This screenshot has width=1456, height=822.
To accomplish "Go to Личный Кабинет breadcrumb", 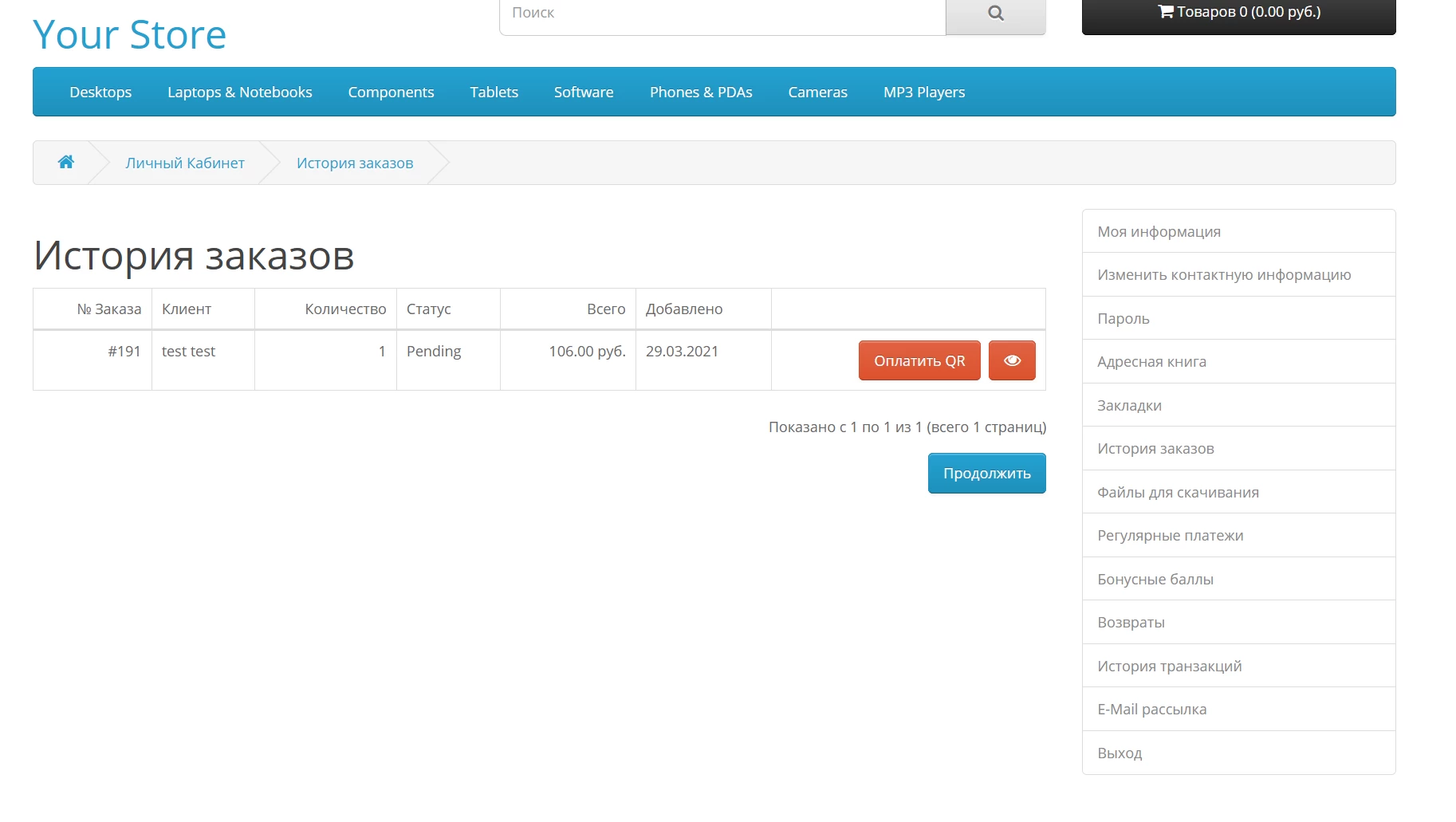I will point(185,163).
